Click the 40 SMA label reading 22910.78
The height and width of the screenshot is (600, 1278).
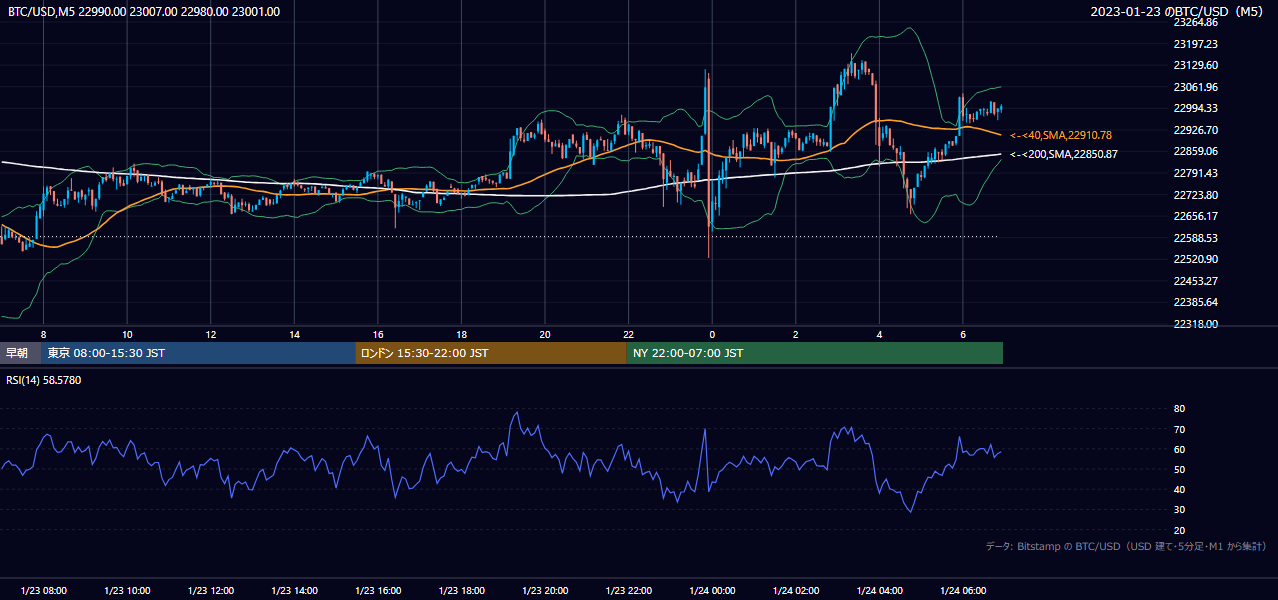[x=1061, y=134]
